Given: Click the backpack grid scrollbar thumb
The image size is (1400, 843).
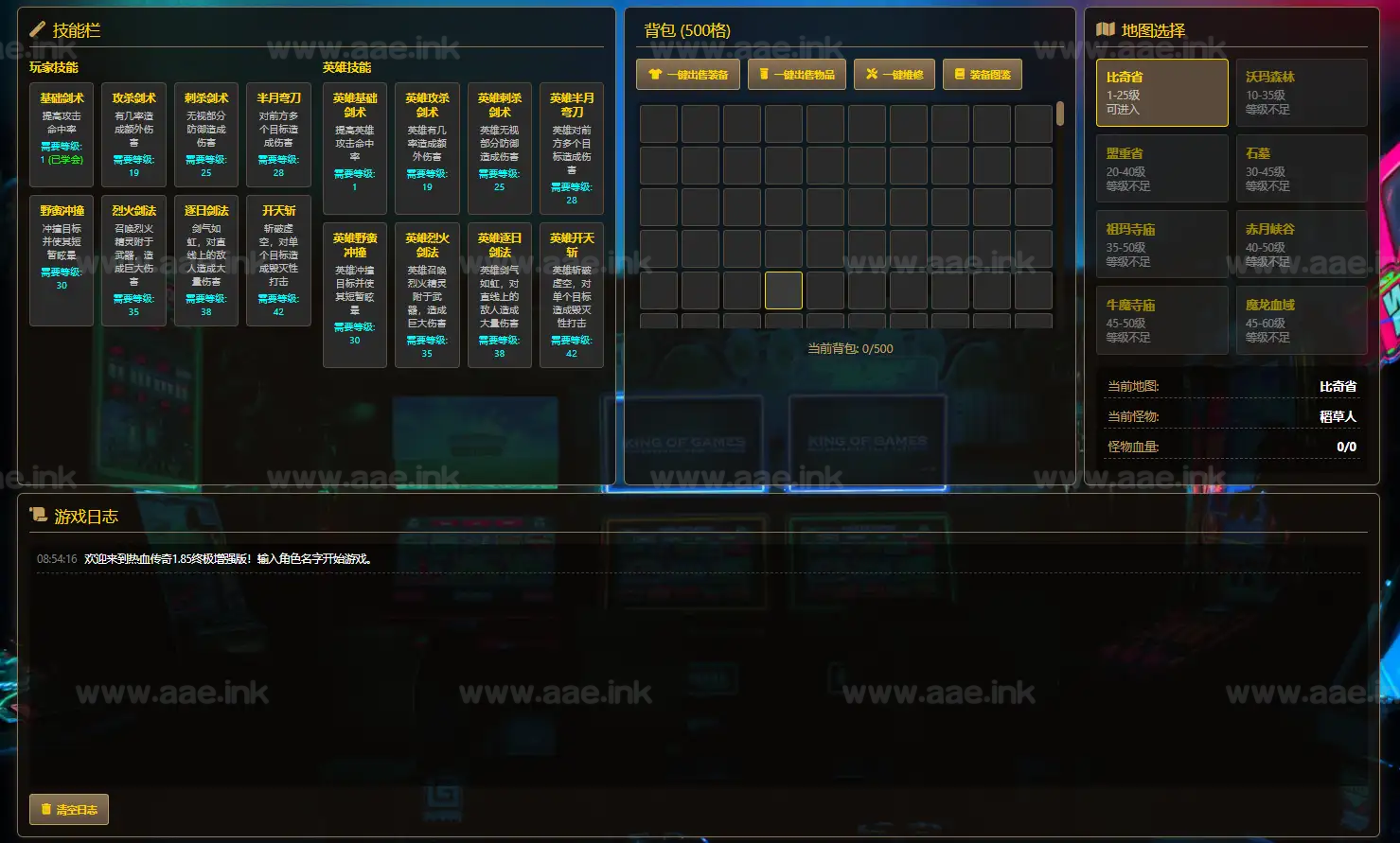Looking at the screenshot, I should [1060, 114].
